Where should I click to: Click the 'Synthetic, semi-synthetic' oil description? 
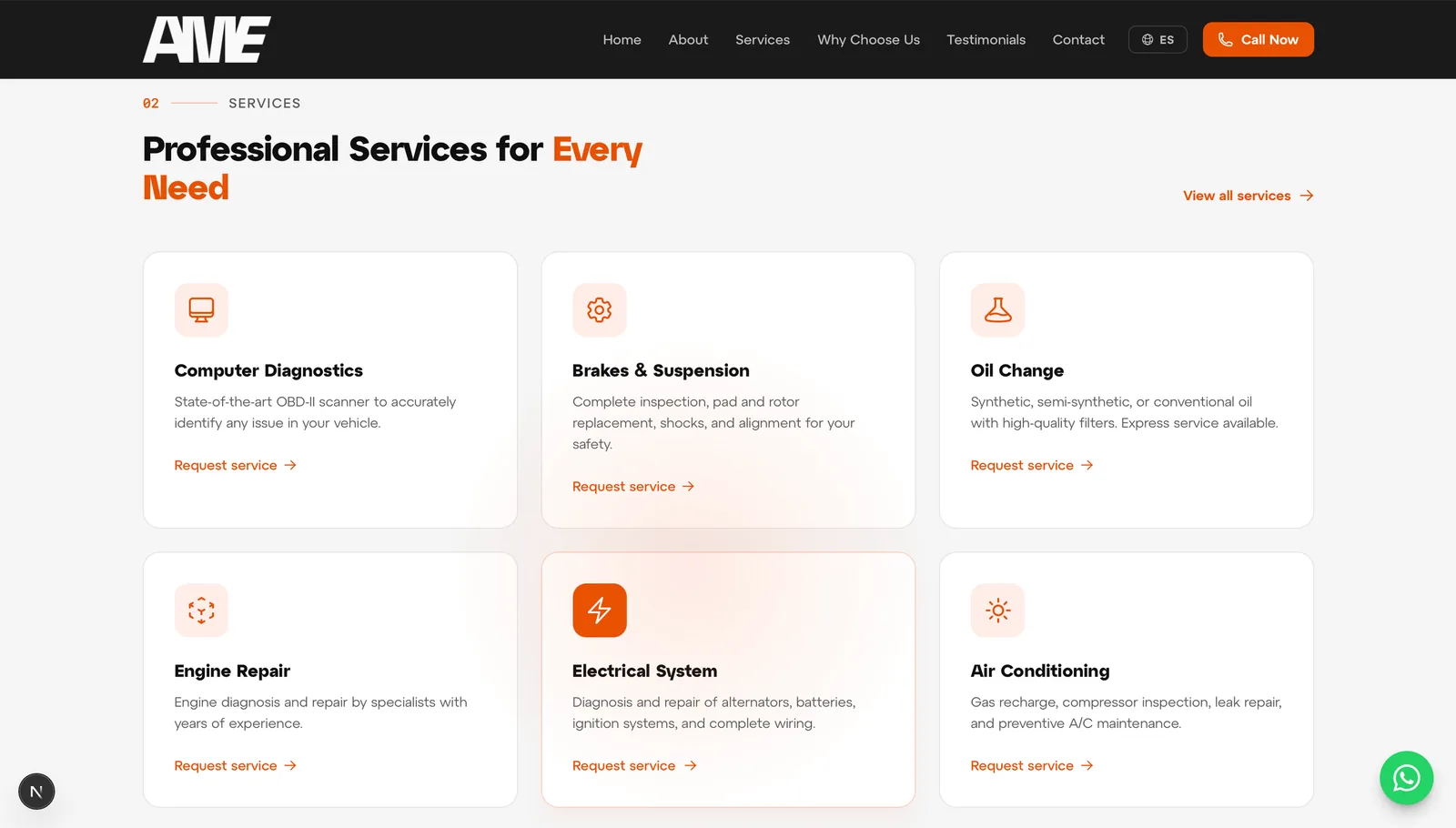click(x=1124, y=412)
